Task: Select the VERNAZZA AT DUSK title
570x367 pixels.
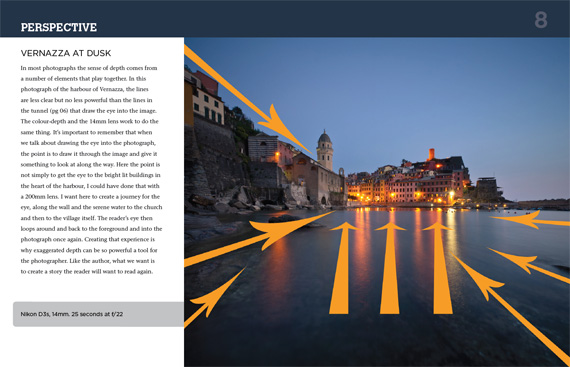Action: [66, 53]
